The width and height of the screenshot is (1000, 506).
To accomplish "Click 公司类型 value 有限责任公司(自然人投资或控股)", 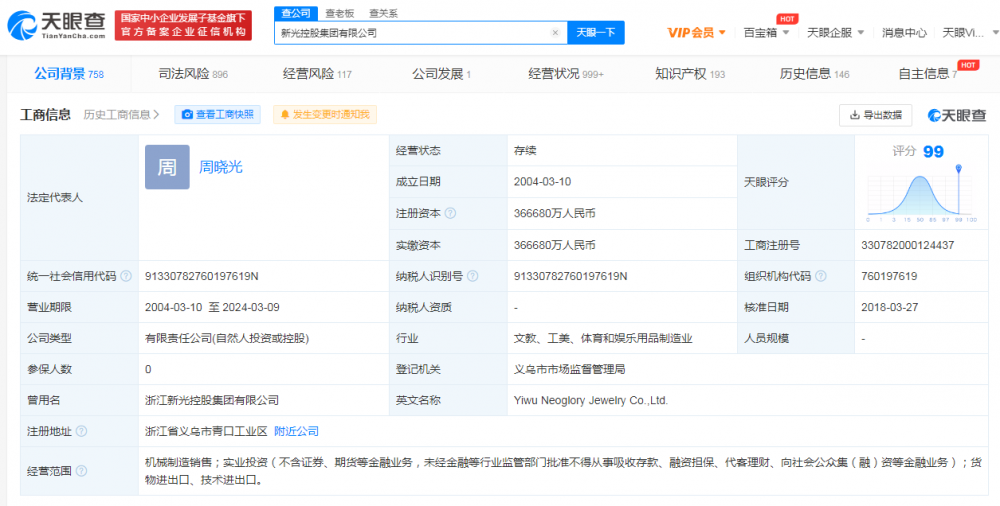I will pos(227,338).
